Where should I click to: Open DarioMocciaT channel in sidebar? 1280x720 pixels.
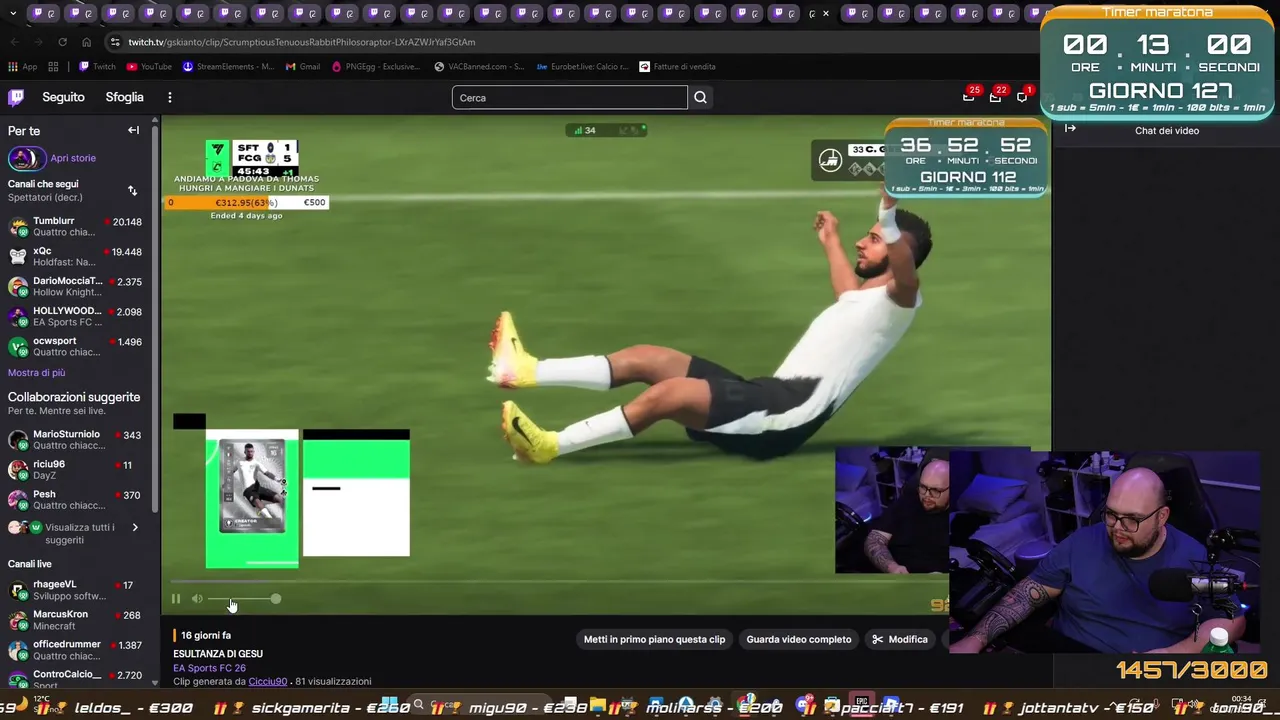click(x=75, y=286)
